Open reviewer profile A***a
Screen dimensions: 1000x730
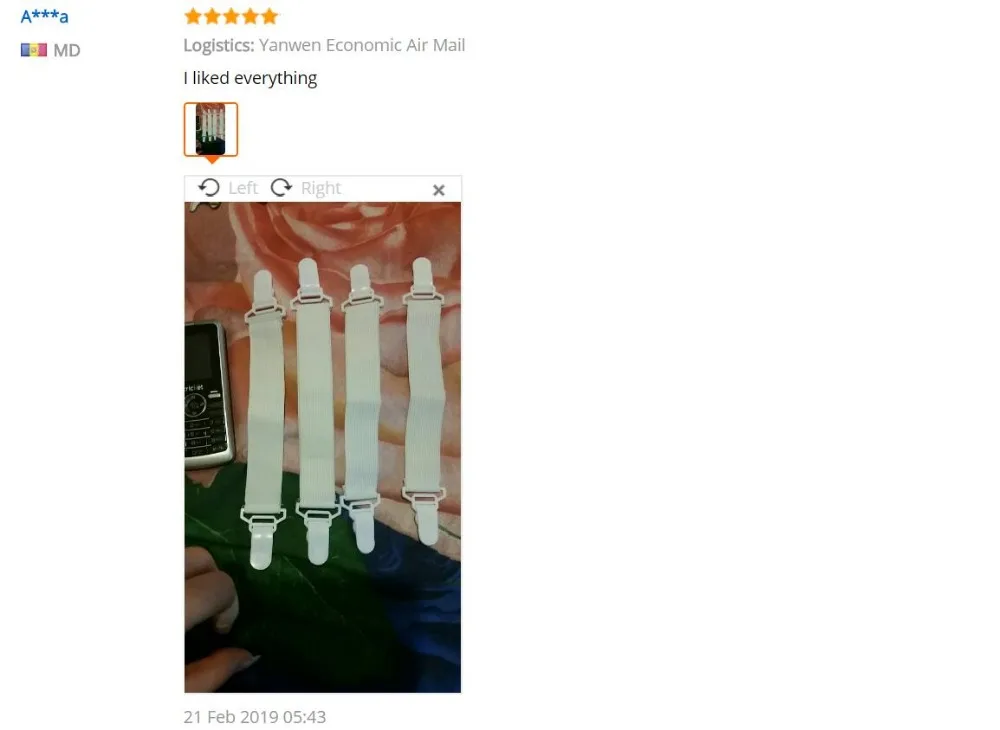(44, 16)
